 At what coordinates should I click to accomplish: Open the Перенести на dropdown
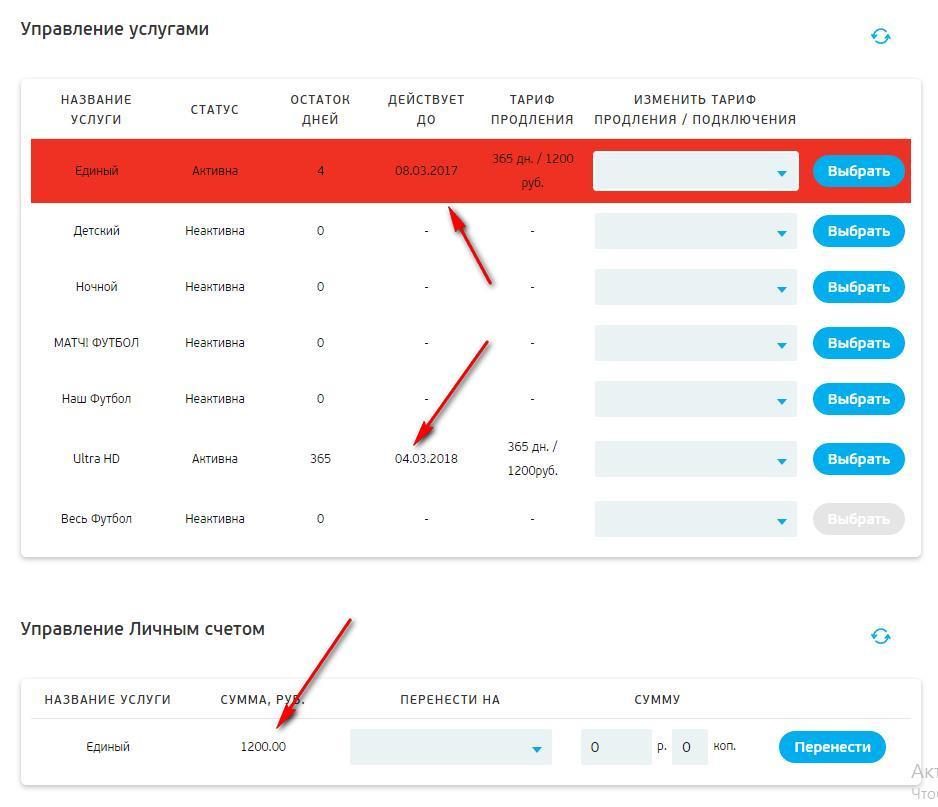(450, 747)
